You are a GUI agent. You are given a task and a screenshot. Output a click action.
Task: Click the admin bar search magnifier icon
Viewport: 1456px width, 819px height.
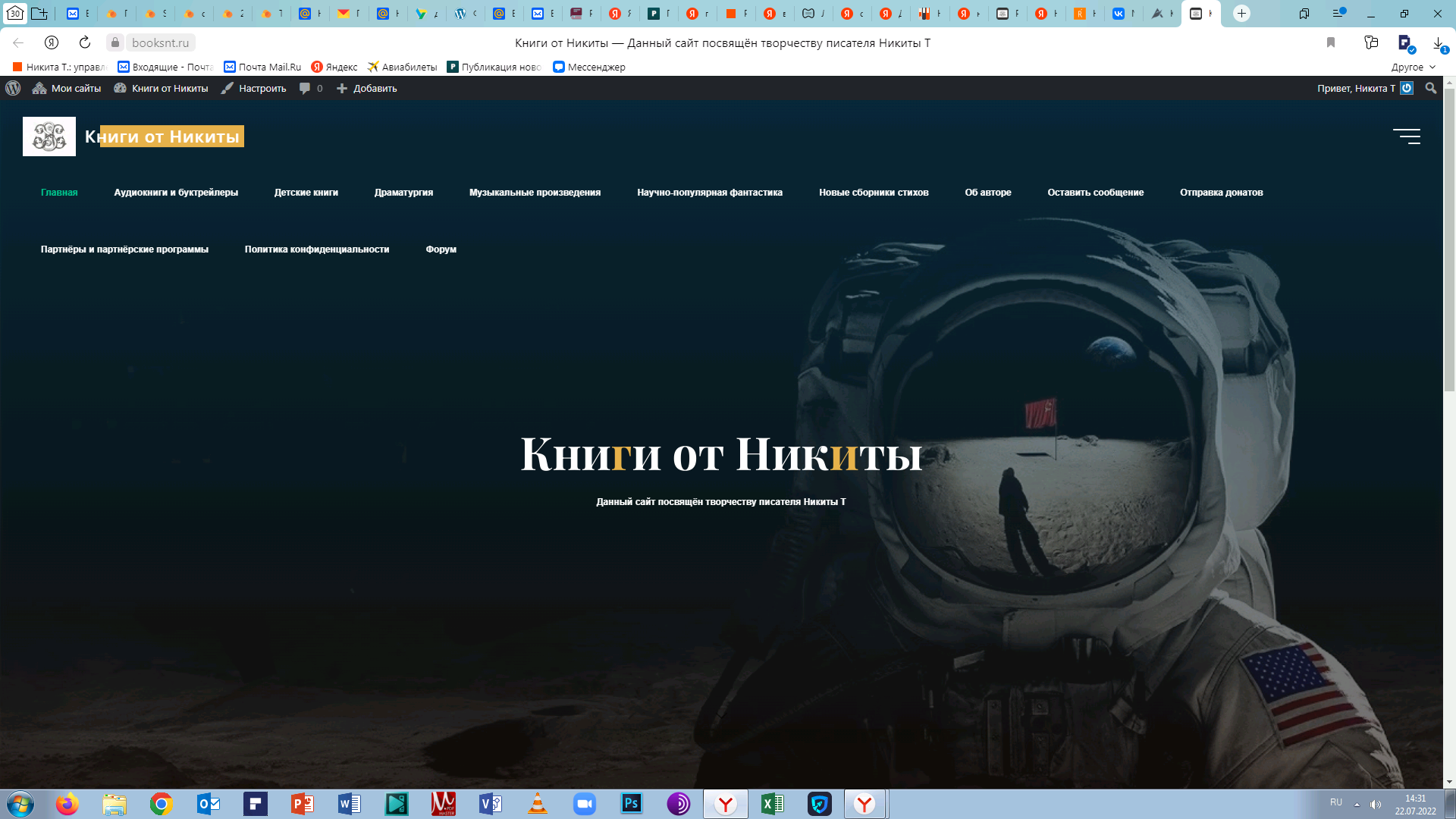click(x=1431, y=88)
